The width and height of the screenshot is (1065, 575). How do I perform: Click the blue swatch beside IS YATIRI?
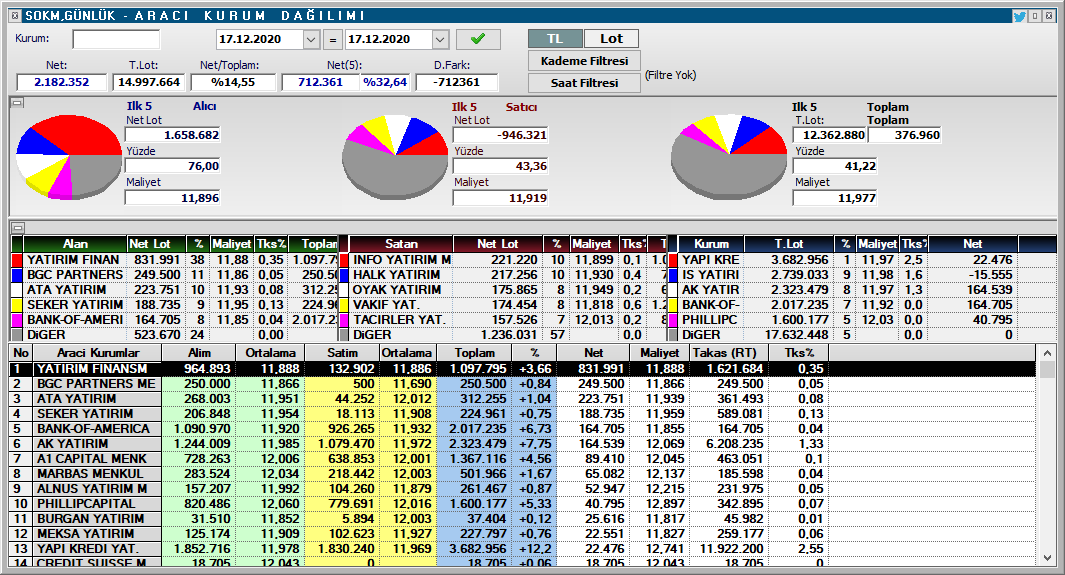tap(673, 275)
